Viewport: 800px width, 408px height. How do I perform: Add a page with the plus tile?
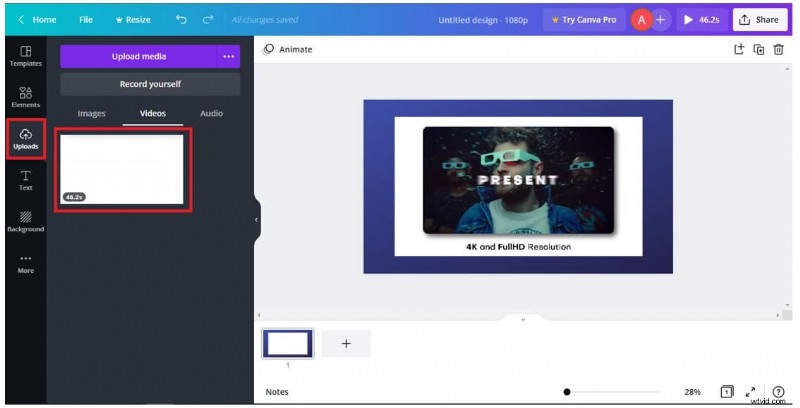pyautogui.click(x=346, y=343)
